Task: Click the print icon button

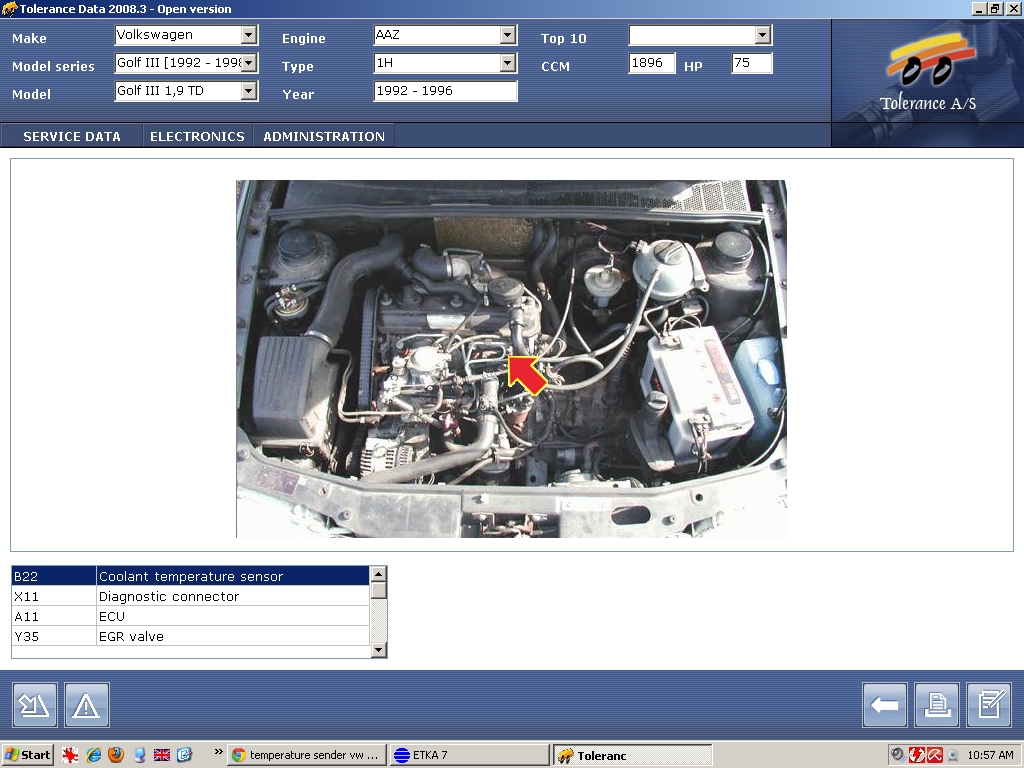Action: click(937, 705)
